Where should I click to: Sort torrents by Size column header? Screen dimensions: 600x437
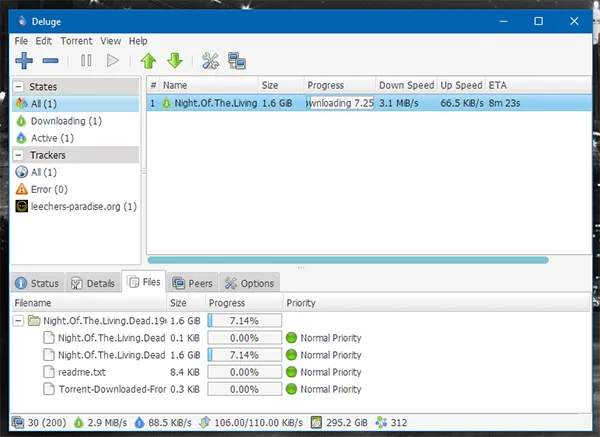281,85
